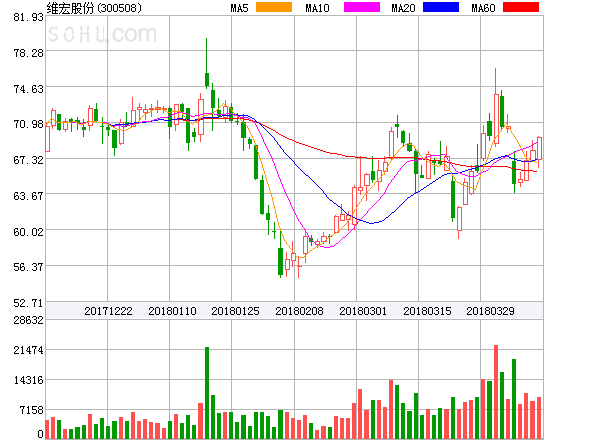This screenshot has height=440, width=600.
Task: Click the 20180110 date label
Action: (172, 311)
